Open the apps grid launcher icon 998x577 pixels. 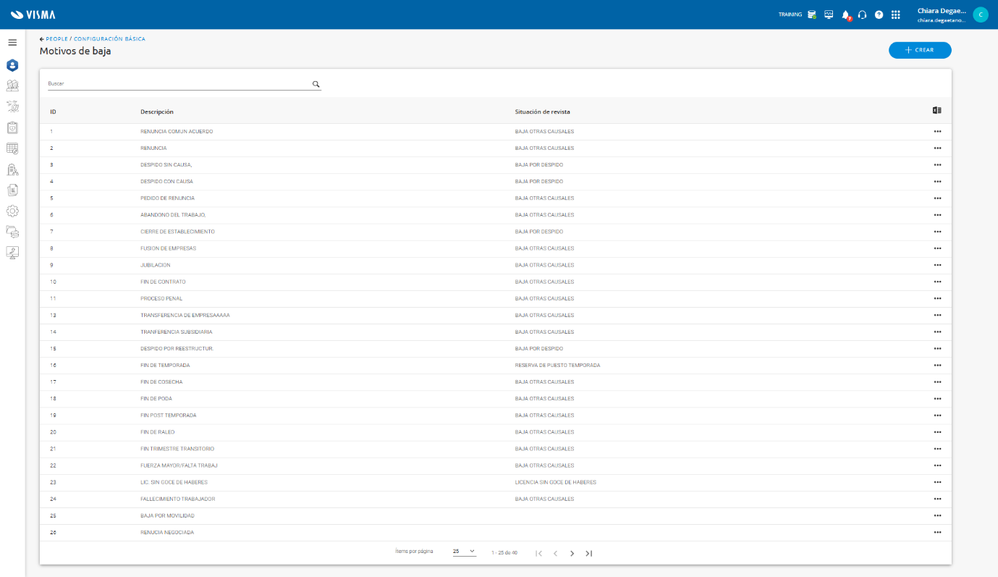(x=896, y=15)
